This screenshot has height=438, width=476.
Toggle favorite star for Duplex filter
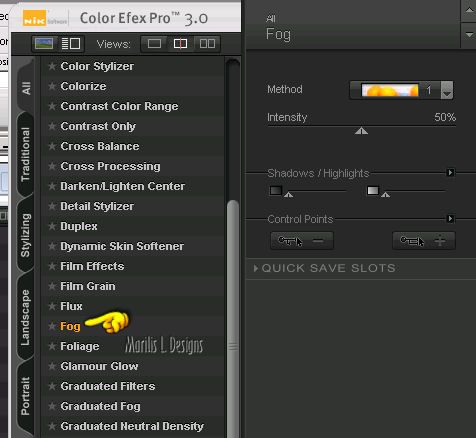(x=52, y=226)
